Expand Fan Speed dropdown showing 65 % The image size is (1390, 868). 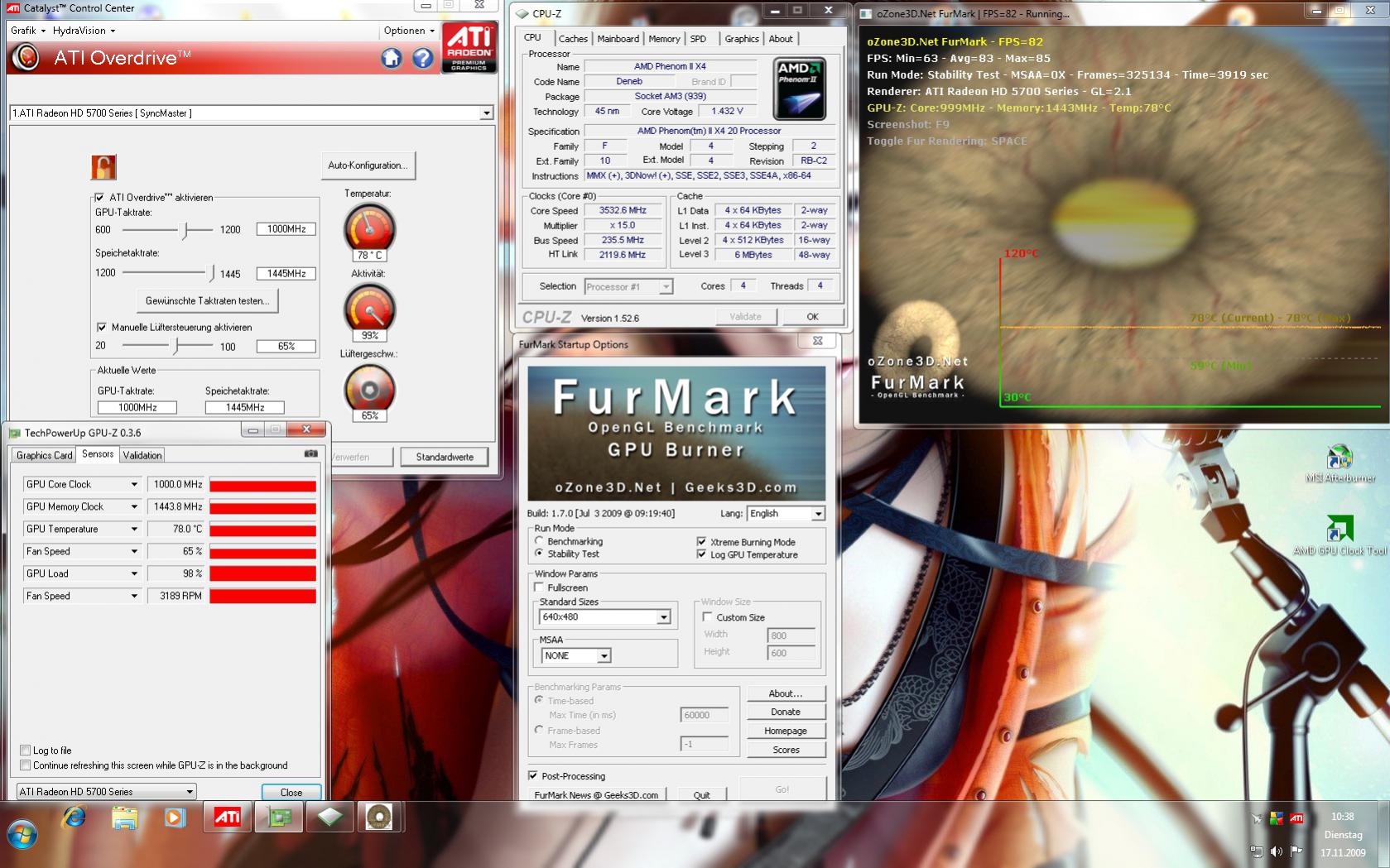point(134,551)
